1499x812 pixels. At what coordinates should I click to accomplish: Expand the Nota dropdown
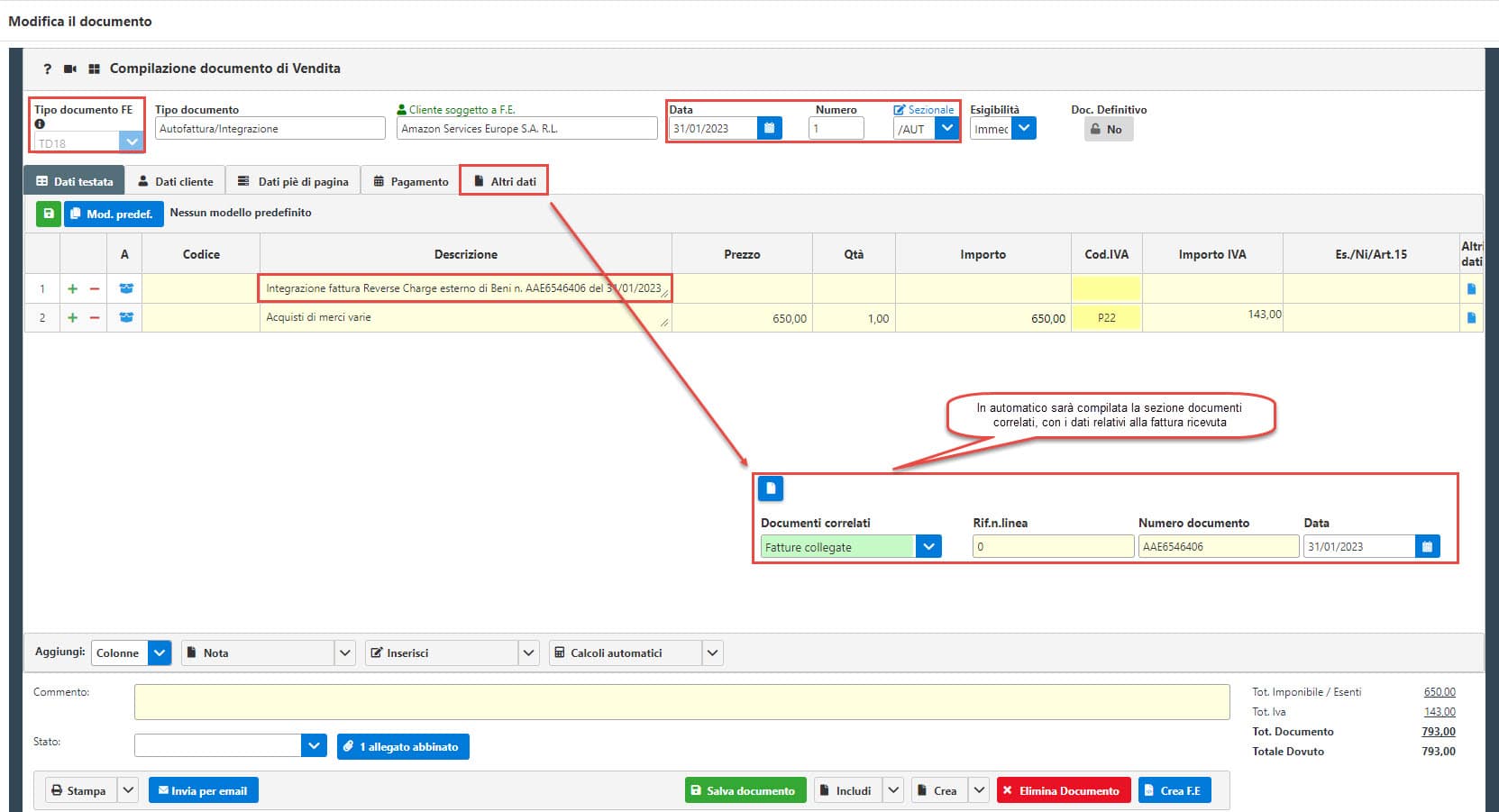point(344,652)
